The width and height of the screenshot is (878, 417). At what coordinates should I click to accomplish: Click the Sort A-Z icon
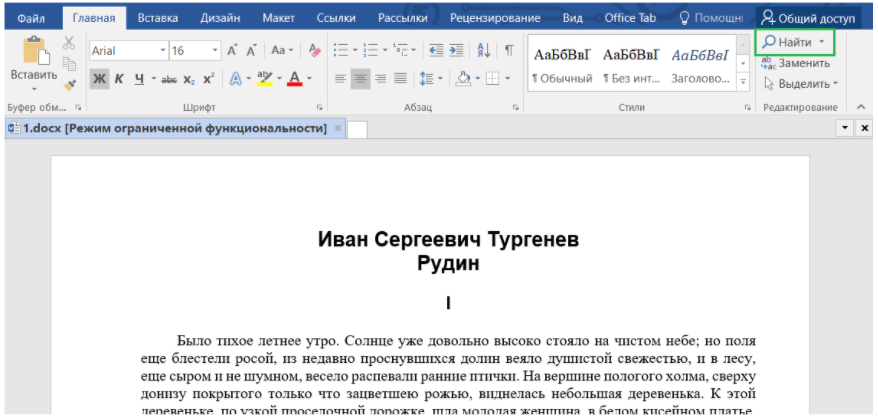coord(484,50)
